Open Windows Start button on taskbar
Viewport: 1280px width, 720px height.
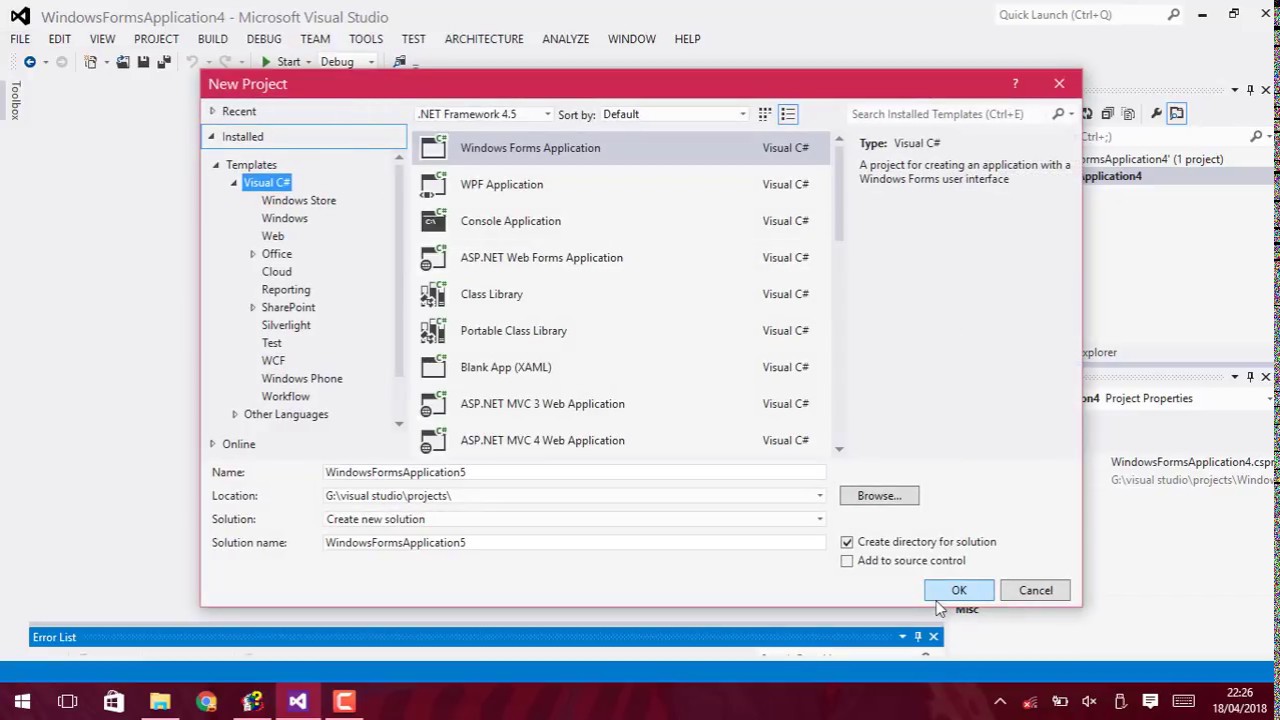(22, 701)
